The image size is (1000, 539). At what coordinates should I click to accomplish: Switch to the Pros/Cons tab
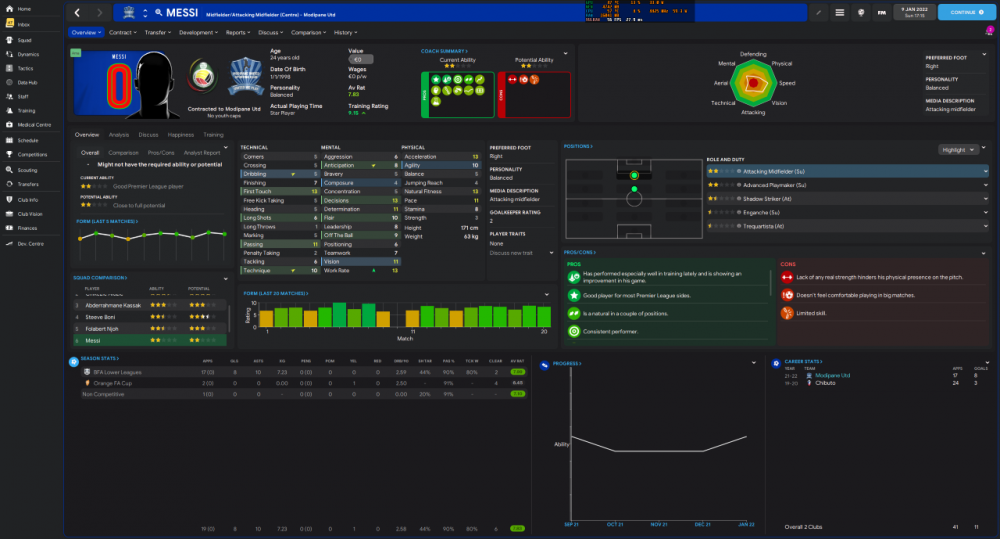(161, 152)
